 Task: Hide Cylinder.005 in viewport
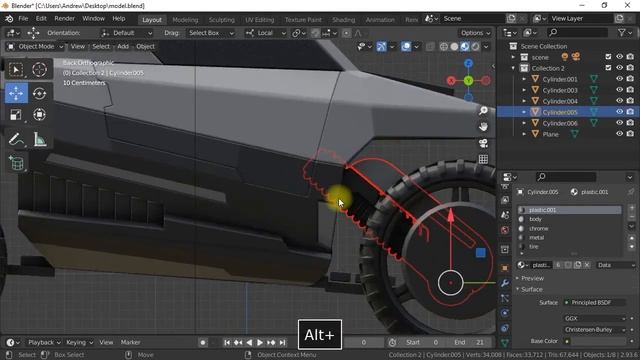pos(620,111)
